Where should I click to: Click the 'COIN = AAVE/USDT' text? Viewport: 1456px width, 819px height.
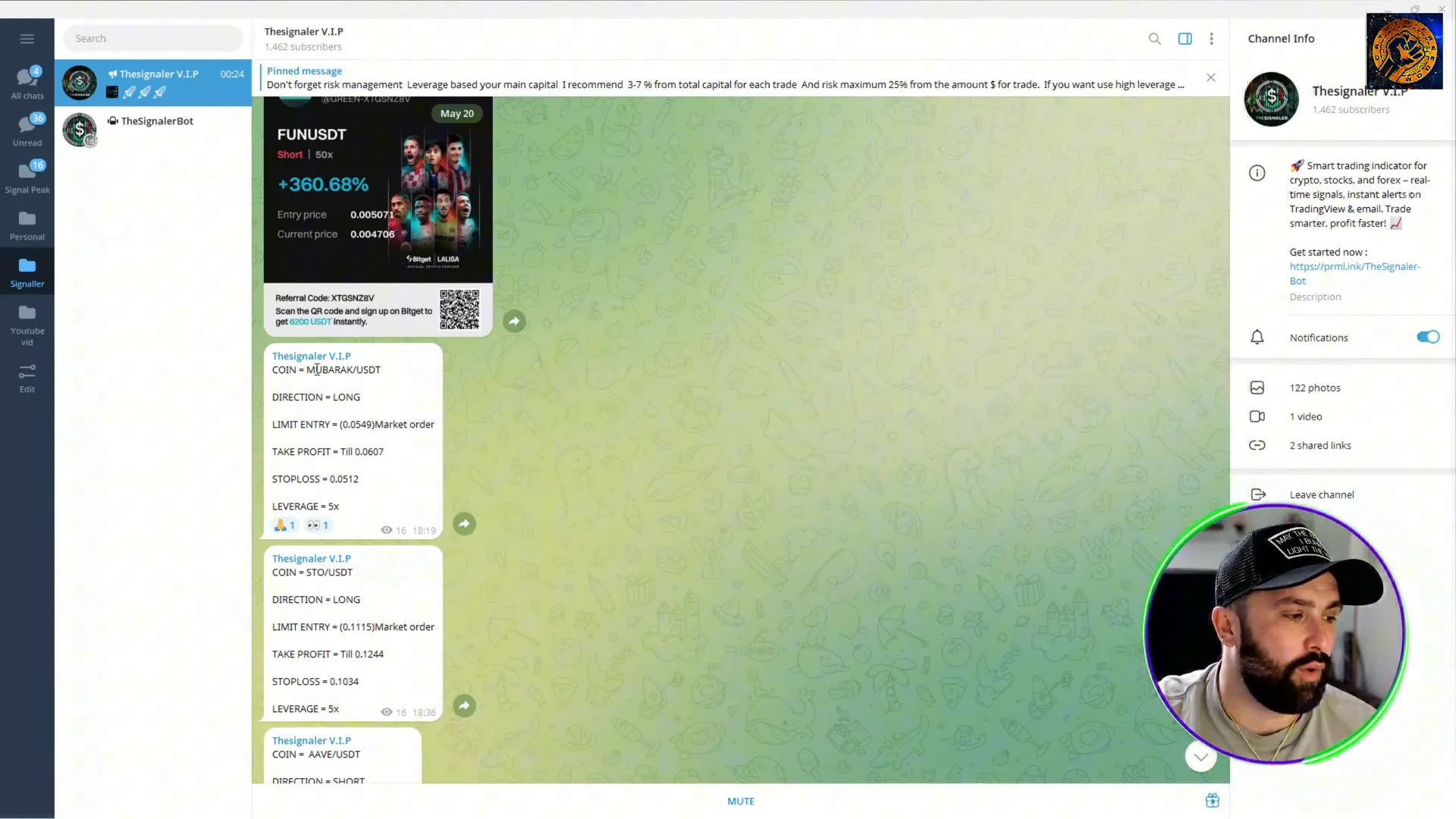tap(316, 755)
